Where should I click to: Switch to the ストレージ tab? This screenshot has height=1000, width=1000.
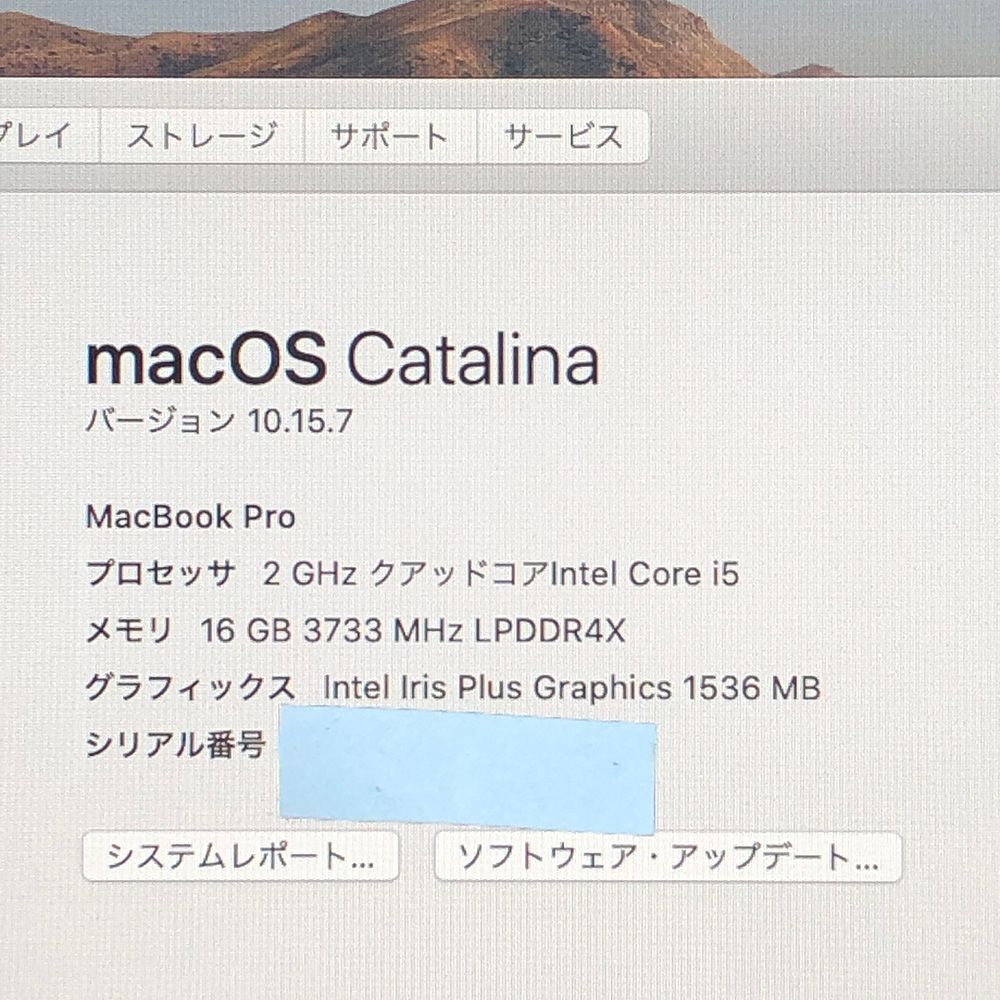click(202, 136)
